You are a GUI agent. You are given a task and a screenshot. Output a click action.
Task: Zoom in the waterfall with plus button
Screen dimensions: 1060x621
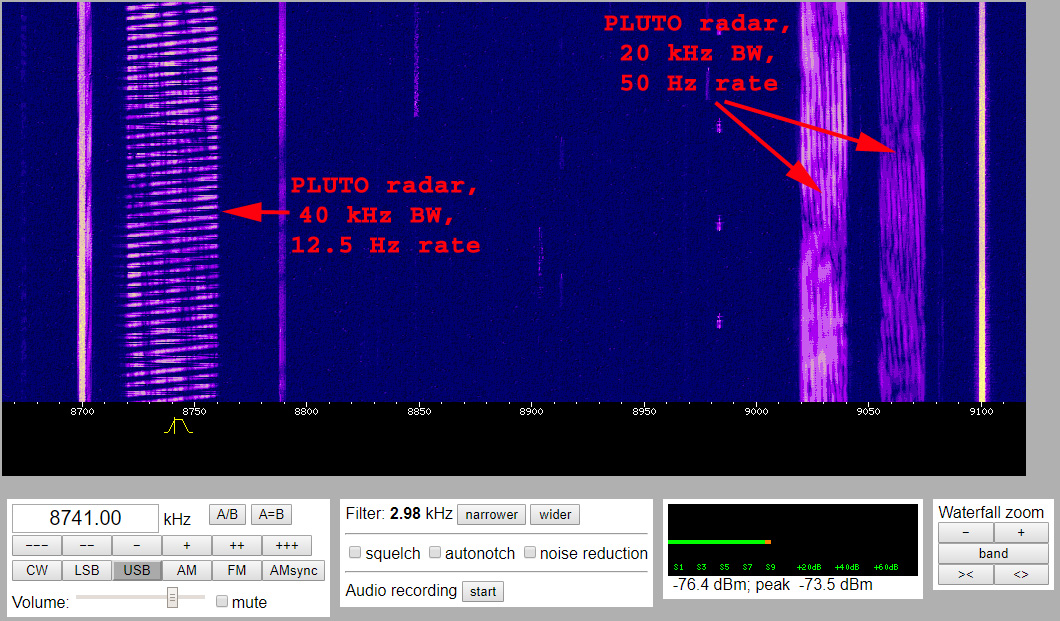(x=1021, y=532)
